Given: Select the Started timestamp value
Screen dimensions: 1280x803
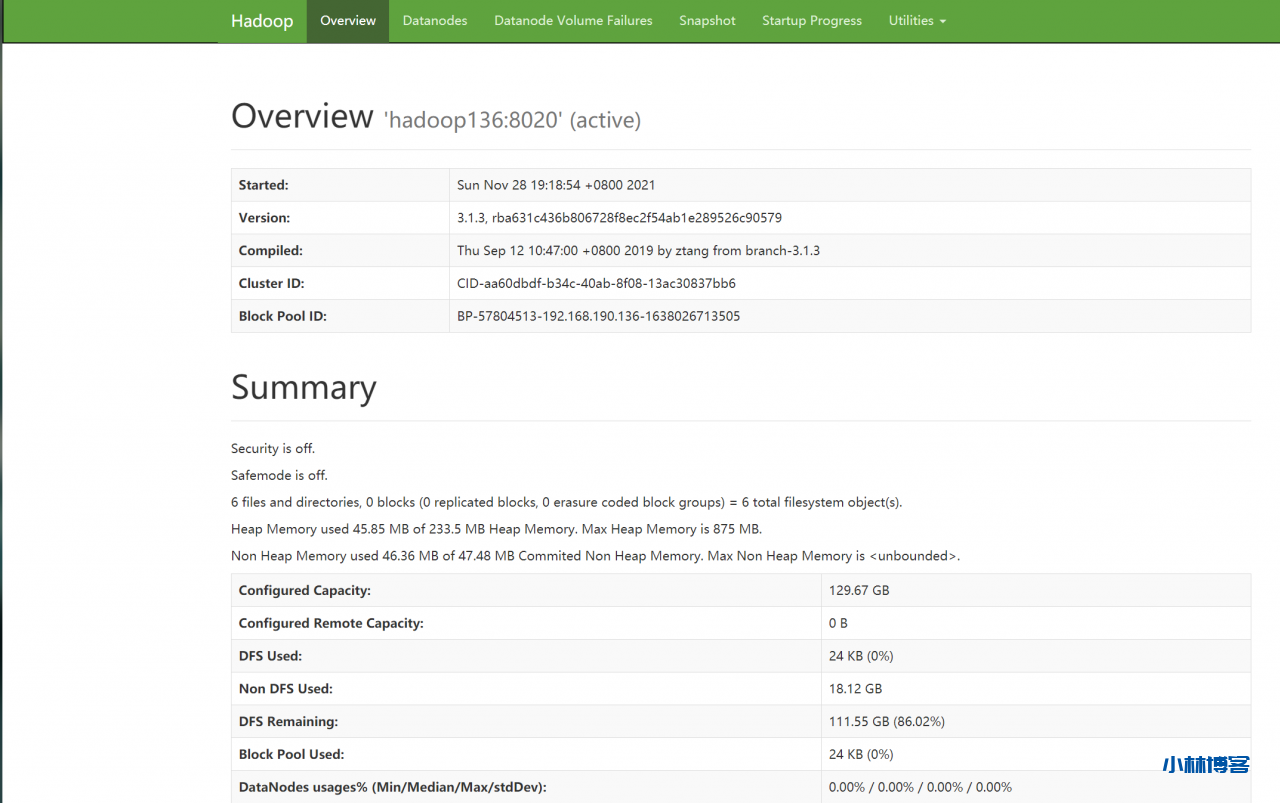Looking at the screenshot, I should click(556, 185).
